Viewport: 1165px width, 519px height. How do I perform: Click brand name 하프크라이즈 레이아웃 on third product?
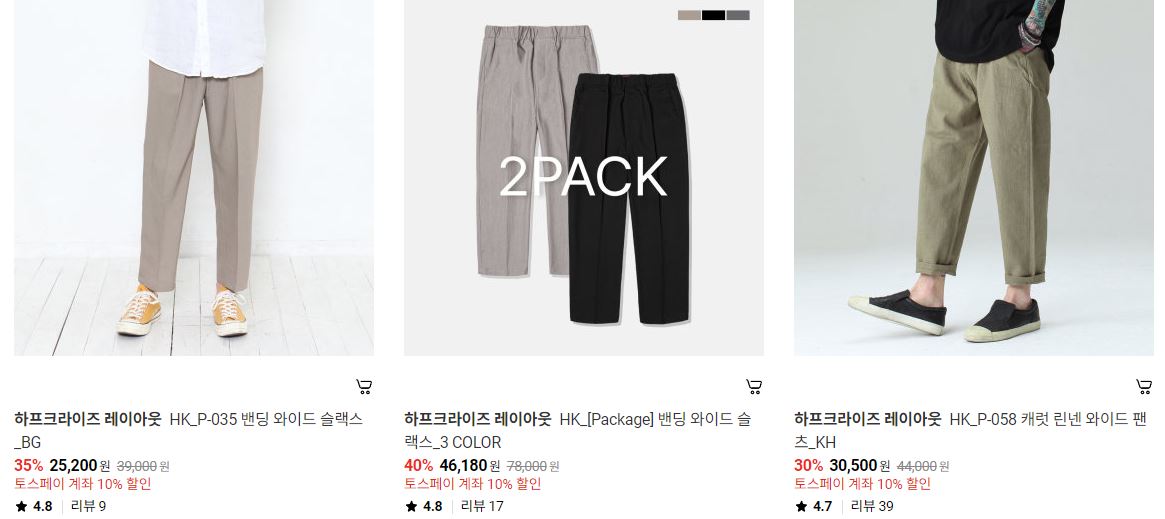[868, 420]
